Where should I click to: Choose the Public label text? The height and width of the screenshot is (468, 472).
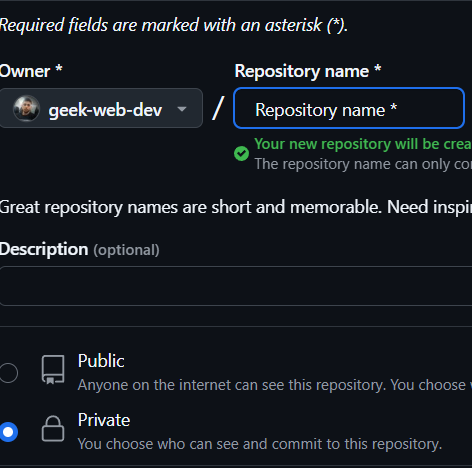(101, 361)
